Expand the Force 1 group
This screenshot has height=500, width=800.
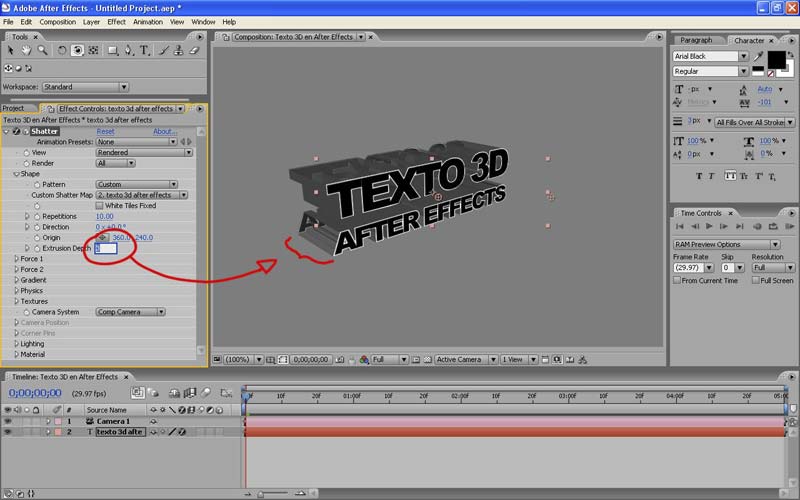pyautogui.click(x=16, y=259)
